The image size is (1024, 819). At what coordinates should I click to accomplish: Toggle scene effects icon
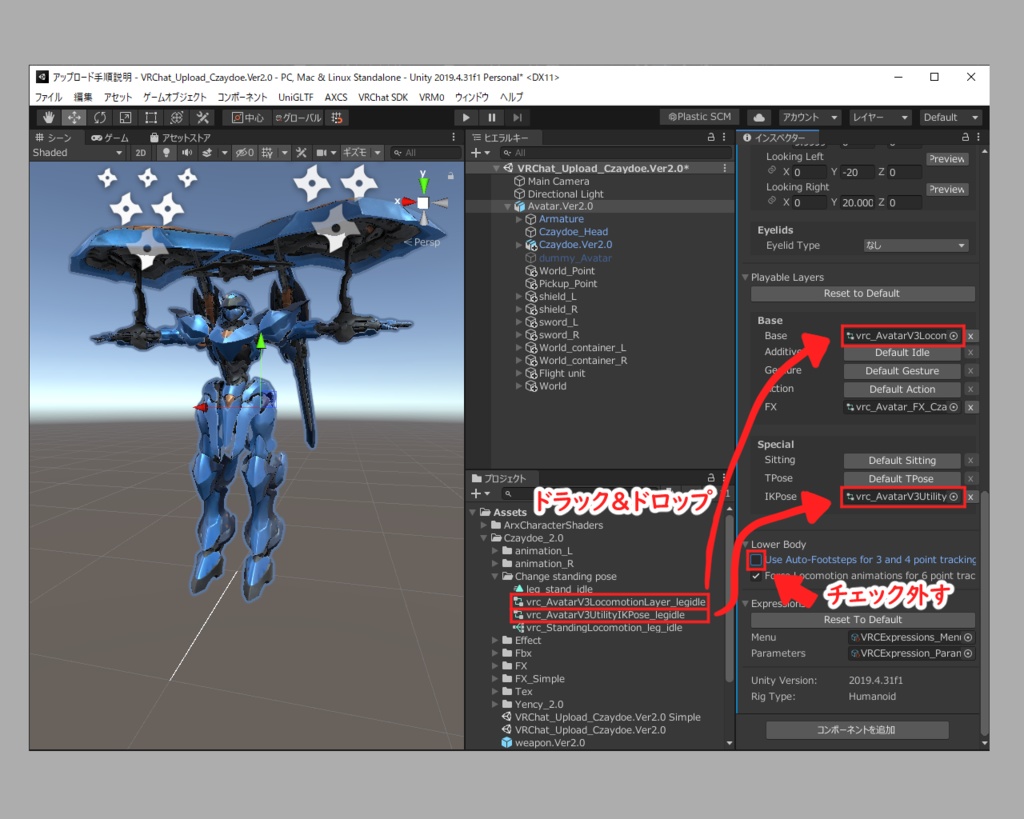[x=207, y=153]
